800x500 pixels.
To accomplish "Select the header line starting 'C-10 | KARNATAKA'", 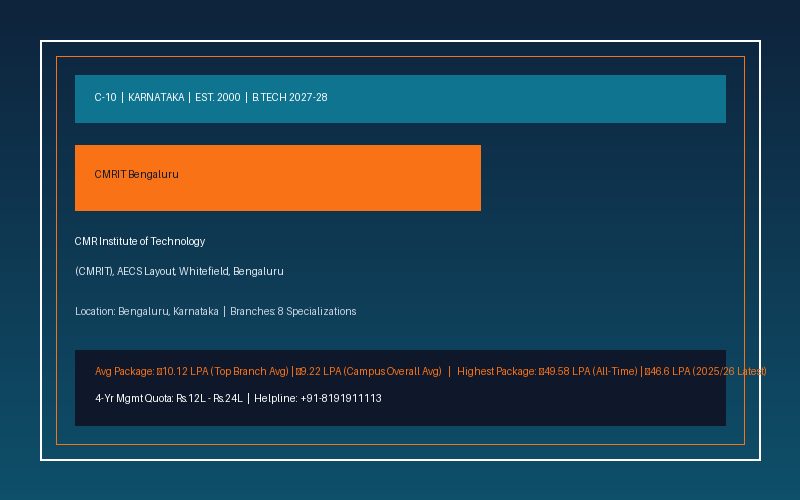I will point(211,97).
